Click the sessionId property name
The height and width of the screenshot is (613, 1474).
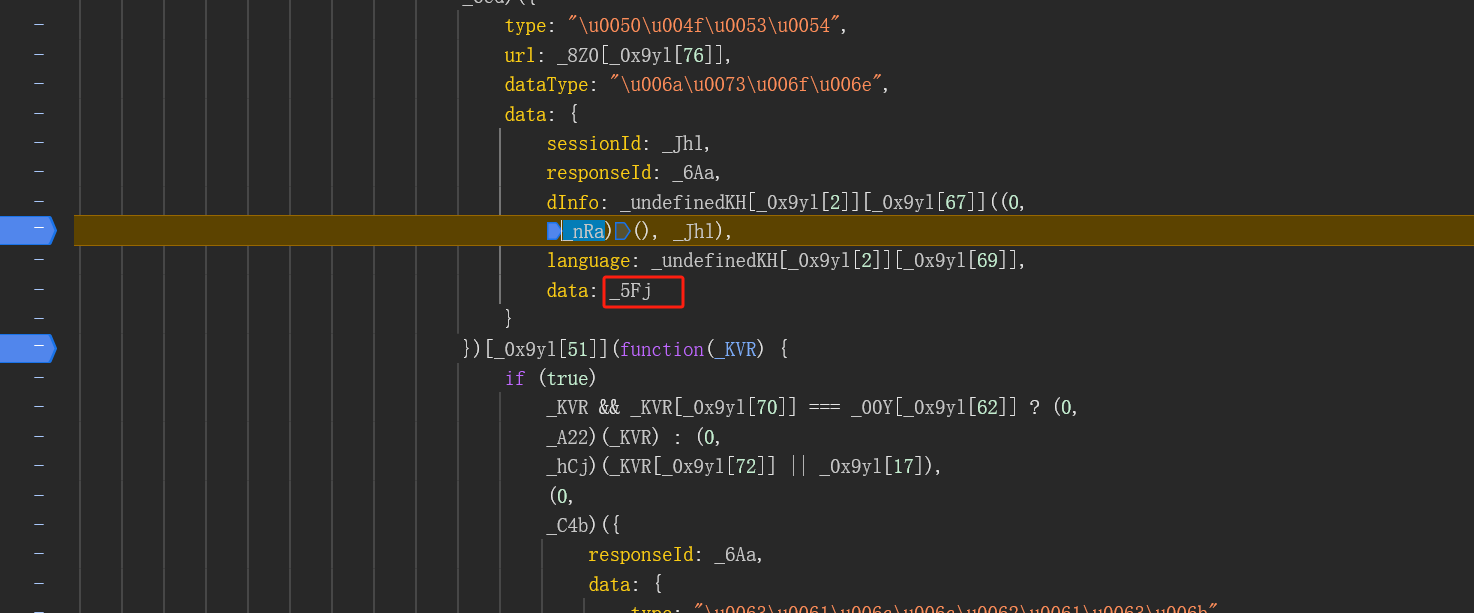[x=593, y=144]
